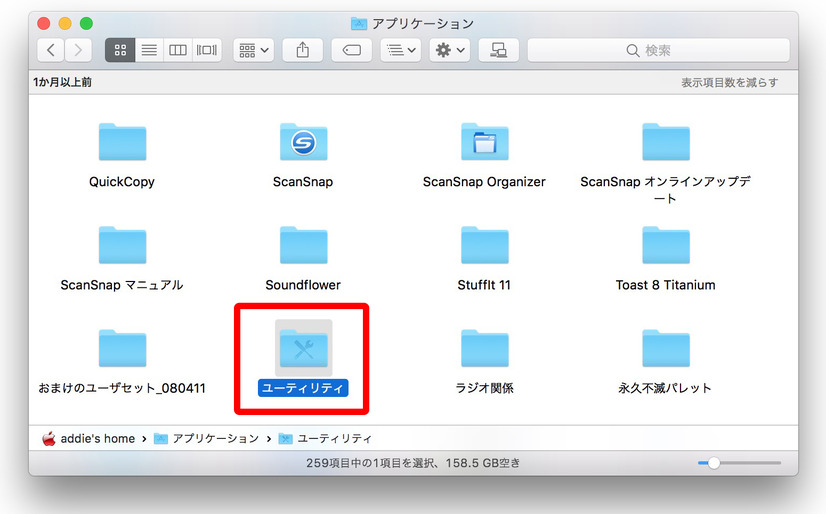
Task: Click the StuffIt 11 name label
Action: (484, 285)
